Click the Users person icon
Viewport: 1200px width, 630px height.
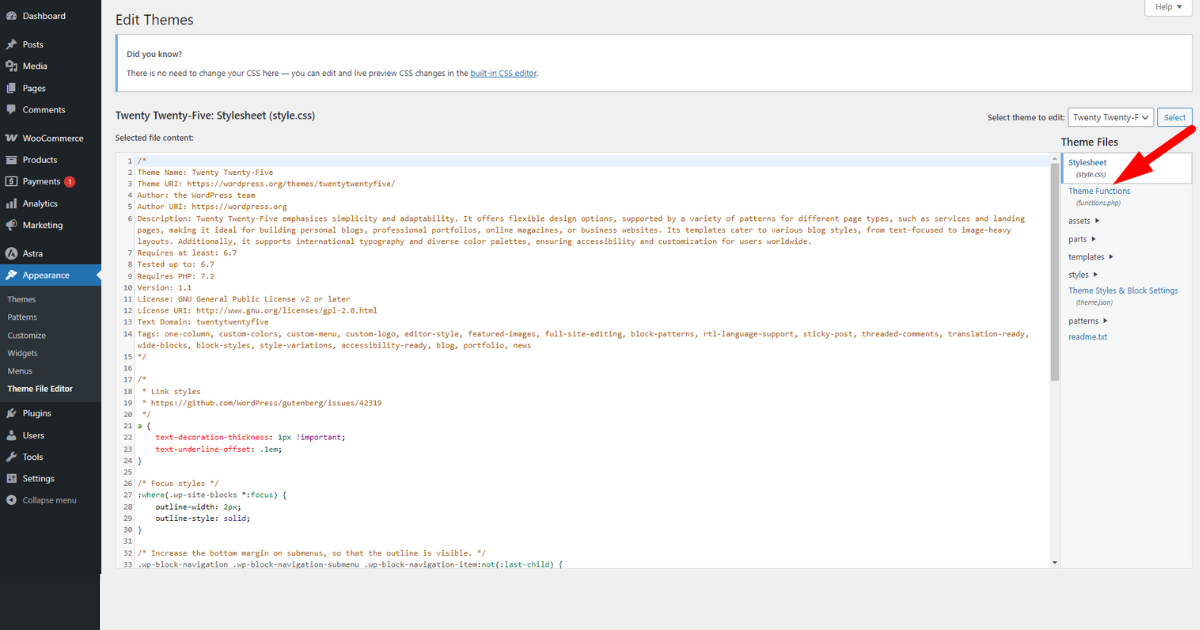pos(11,435)
